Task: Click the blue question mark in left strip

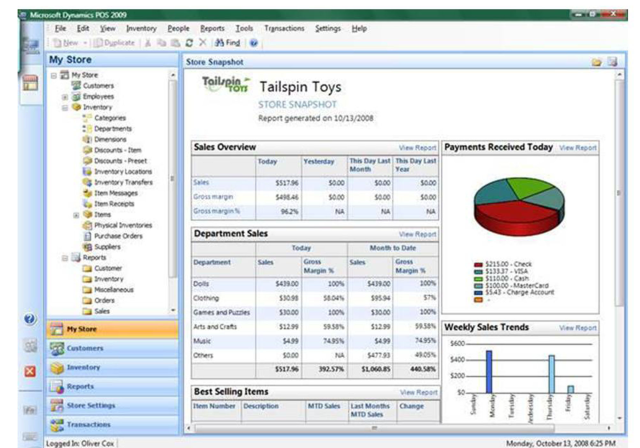Action: (x=30, y=319)
